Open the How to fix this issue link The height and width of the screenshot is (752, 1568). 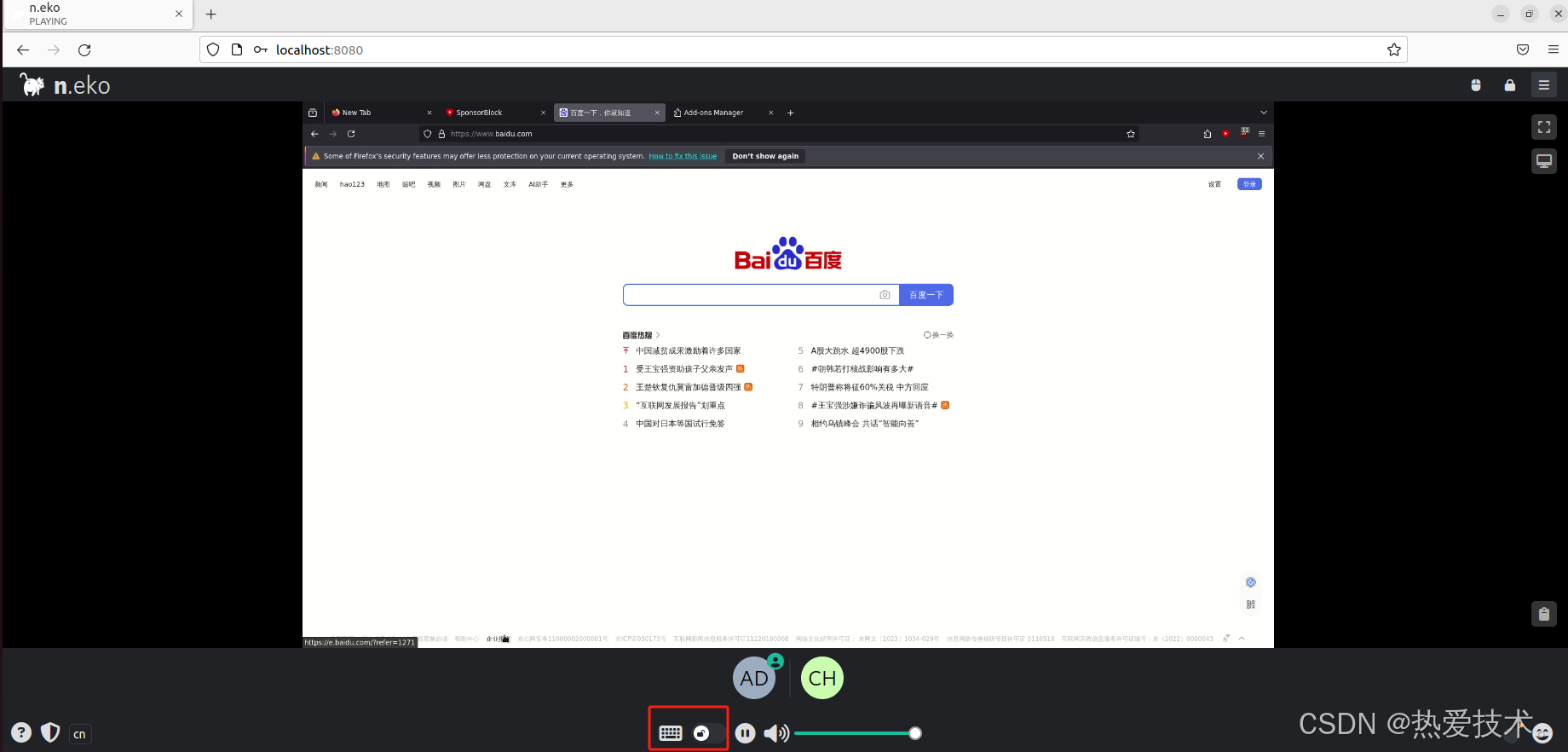(683, 156)
